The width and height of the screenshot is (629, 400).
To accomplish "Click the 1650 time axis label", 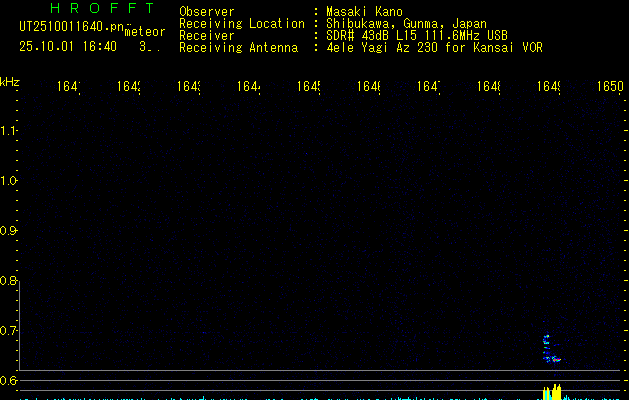I will [x=610, y=86].
